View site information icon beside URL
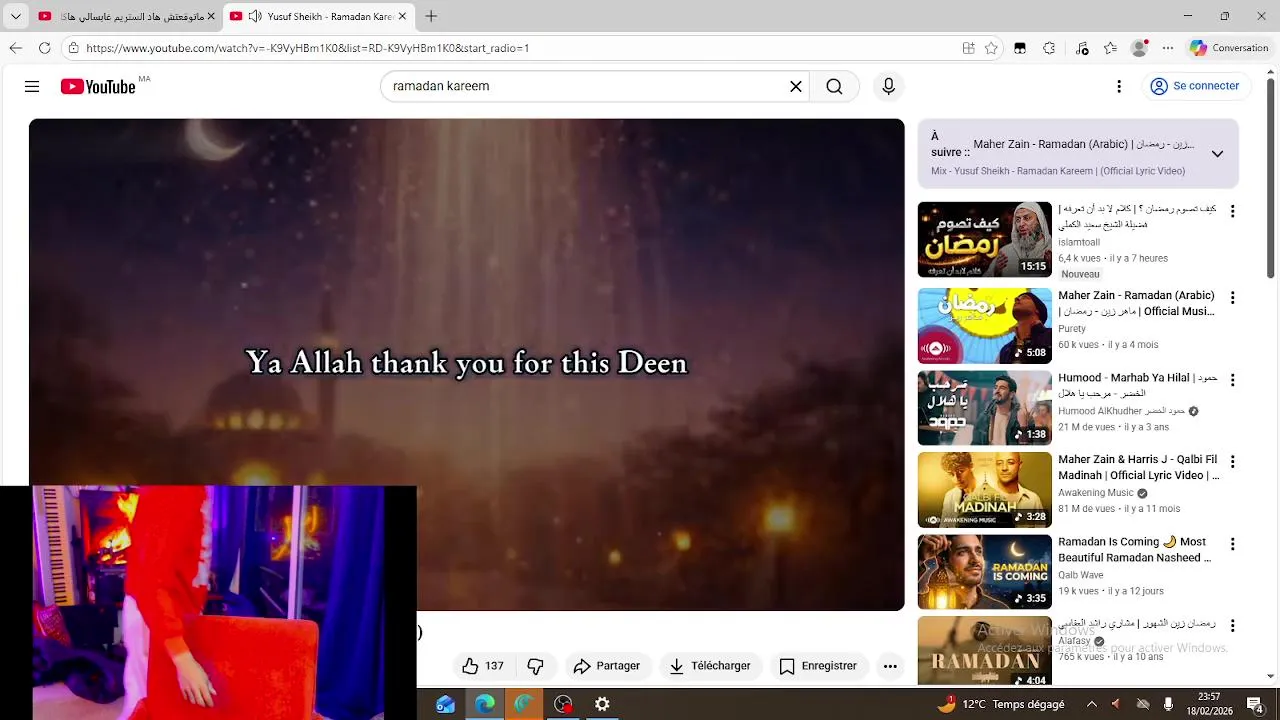Image resolution: width=1280 pixels, height=720 pixels. coord(73,48)
